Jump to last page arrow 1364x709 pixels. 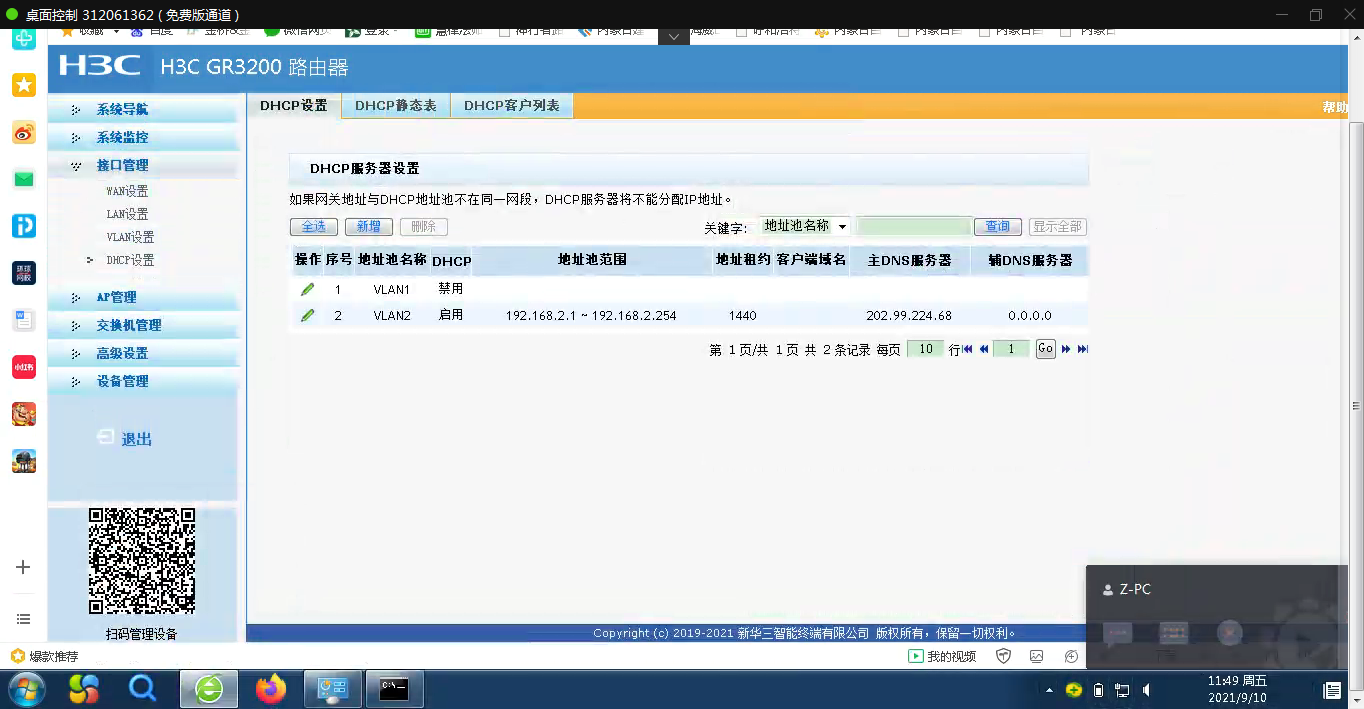coord(1082,349)
